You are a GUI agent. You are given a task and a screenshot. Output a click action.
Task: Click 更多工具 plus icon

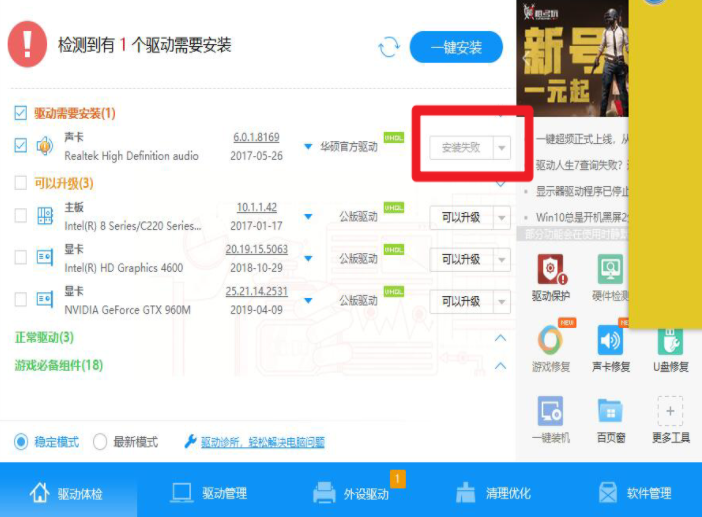coord(670,411)
